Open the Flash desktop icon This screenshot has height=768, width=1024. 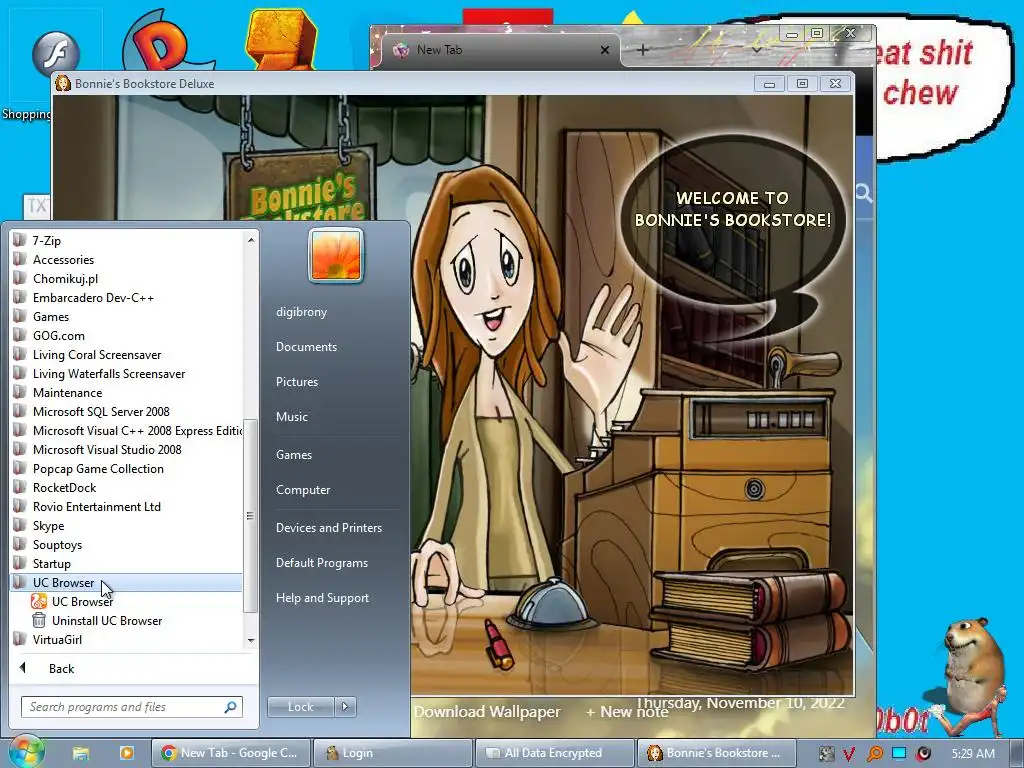point(56,54)
